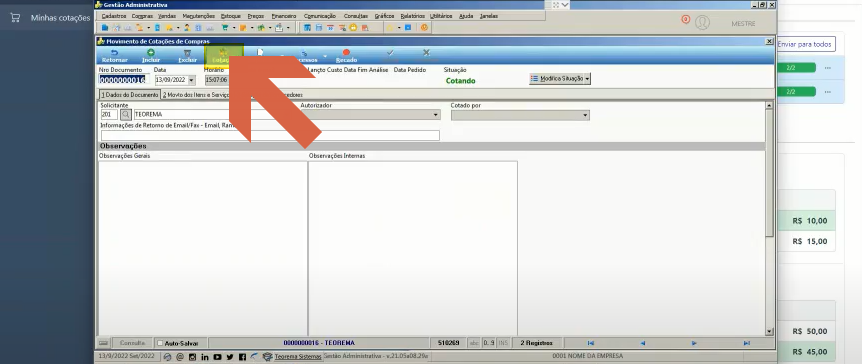This screenshot has height=364, width=862.
Task: Click the Solicitante code field 201
Action: click(x=109, y=114)
